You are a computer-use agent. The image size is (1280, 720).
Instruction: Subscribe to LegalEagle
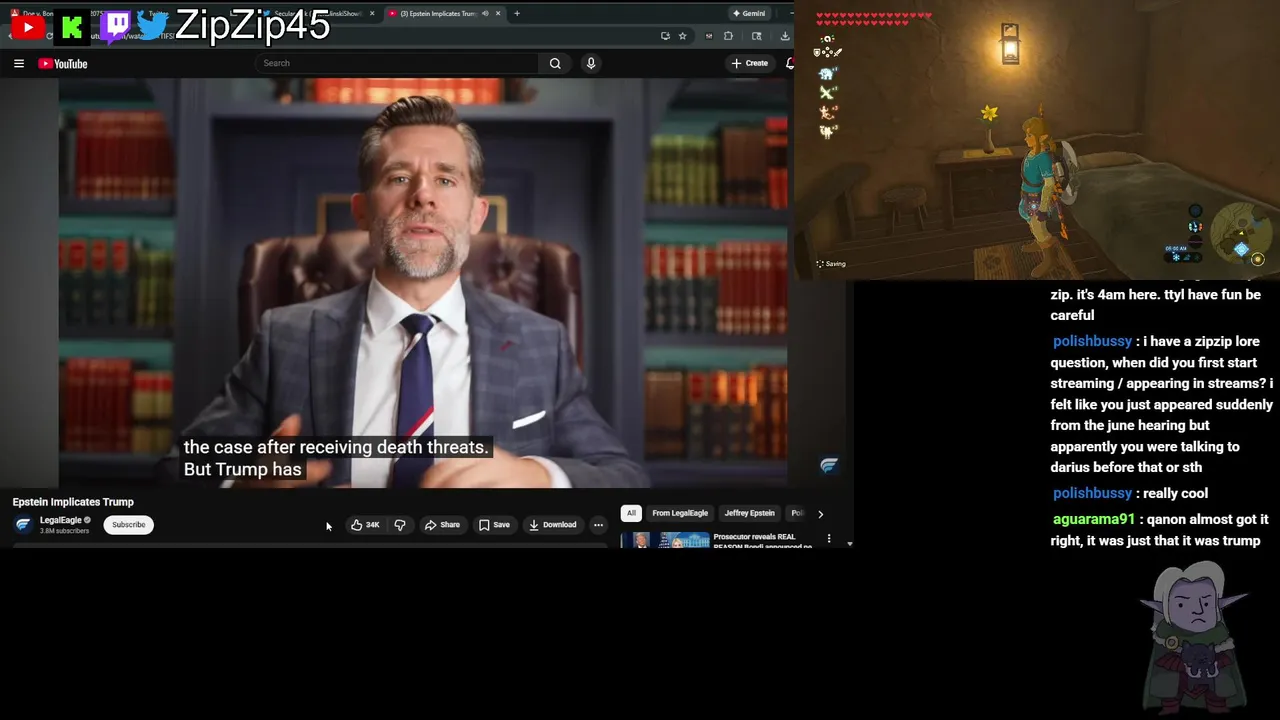pyautogui.click(x=128, y=525)
